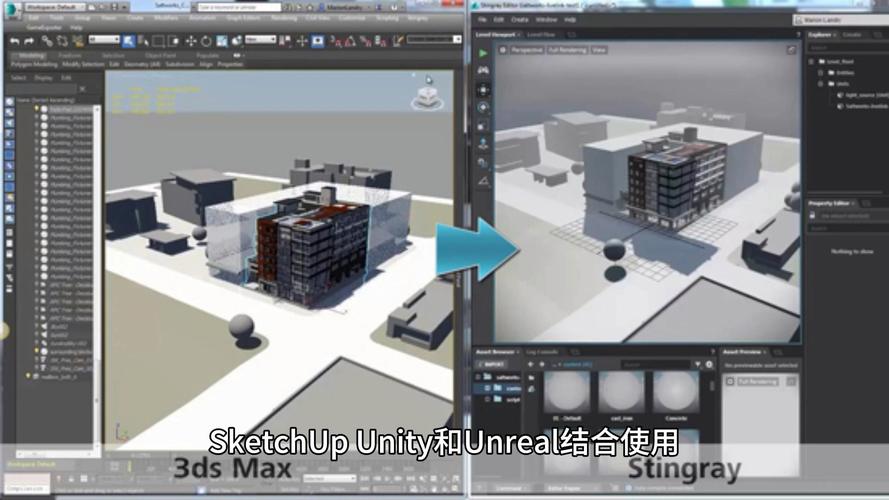Select the Select and Link tool
Screen dimensions: 889x500
[47, 41]
